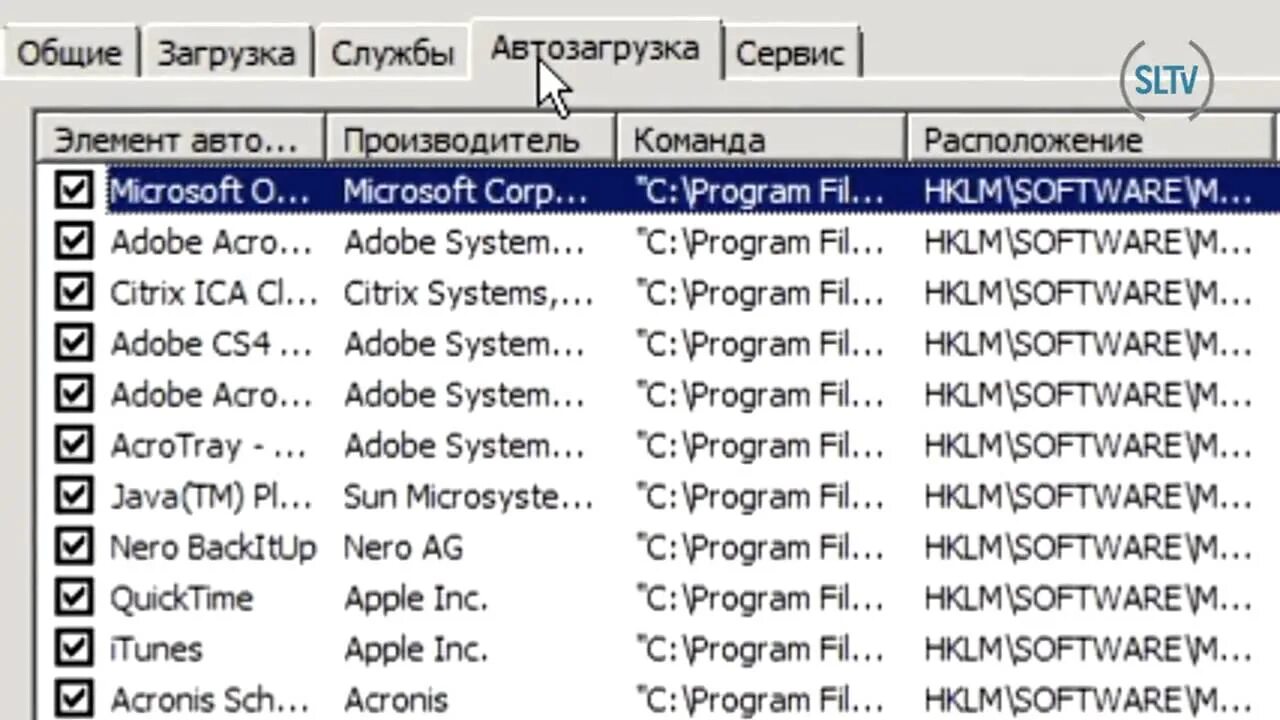Click the SLTV logo watermark
Image resolution: width=1280 pixels, height=720 pixels.
tap(1166, 81)
